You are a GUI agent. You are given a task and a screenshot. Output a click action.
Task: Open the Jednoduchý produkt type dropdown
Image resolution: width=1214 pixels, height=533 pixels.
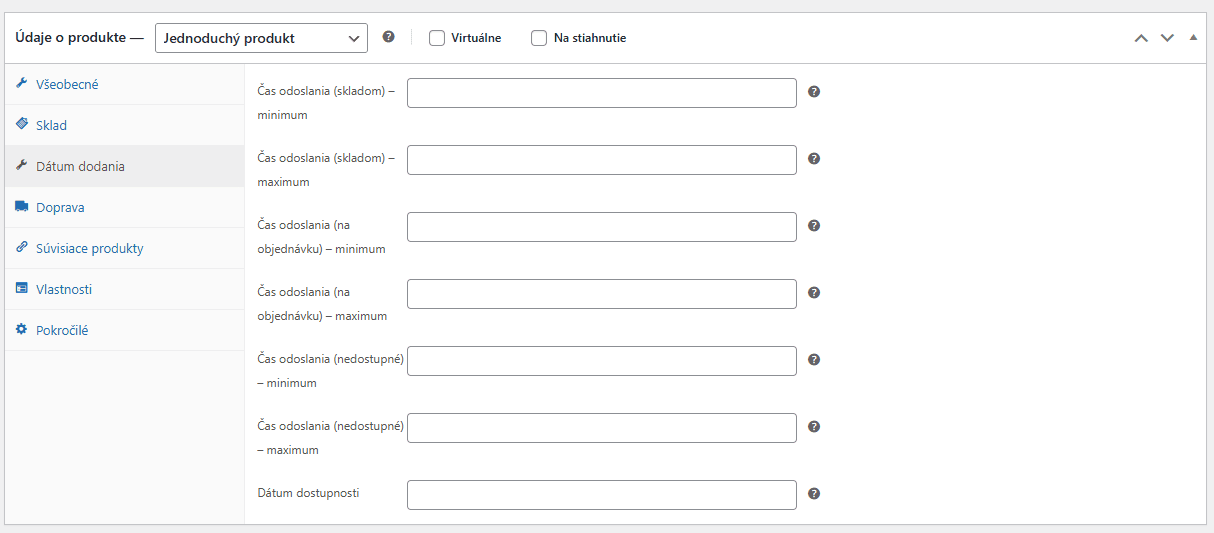point(261,38)
